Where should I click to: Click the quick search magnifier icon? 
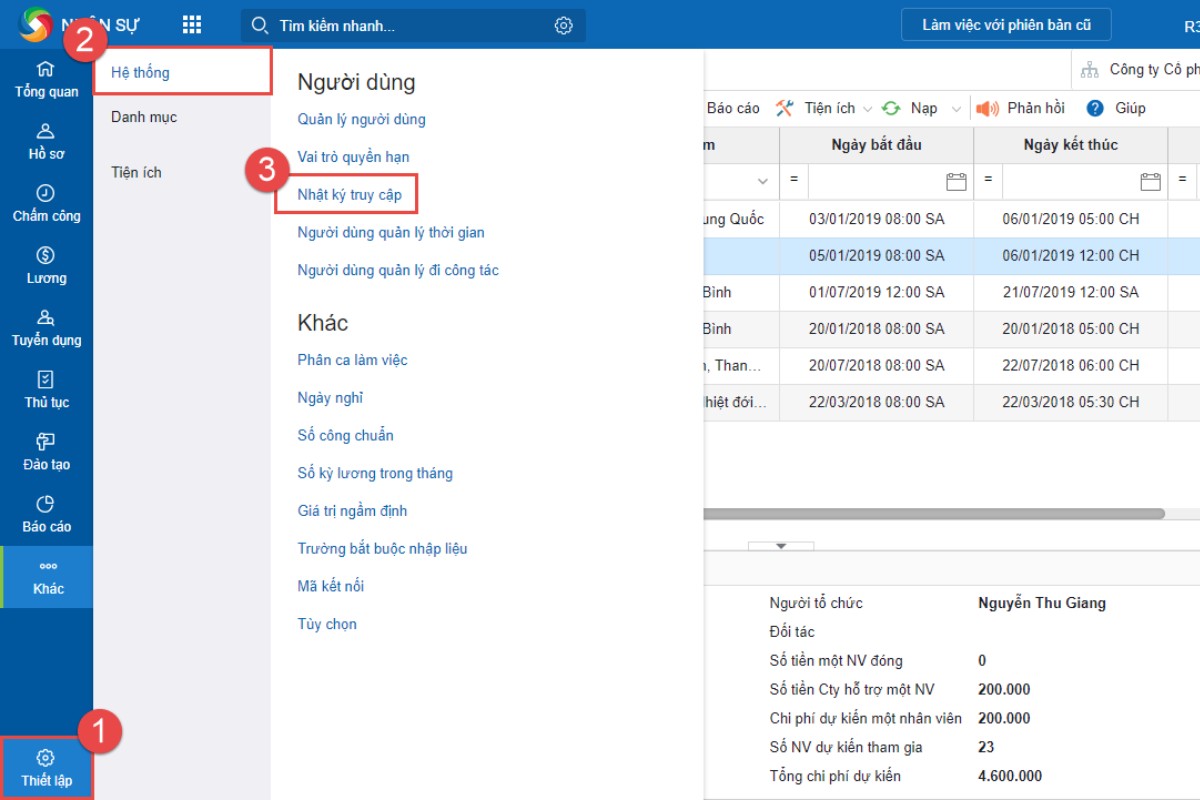tap(259, 26)
